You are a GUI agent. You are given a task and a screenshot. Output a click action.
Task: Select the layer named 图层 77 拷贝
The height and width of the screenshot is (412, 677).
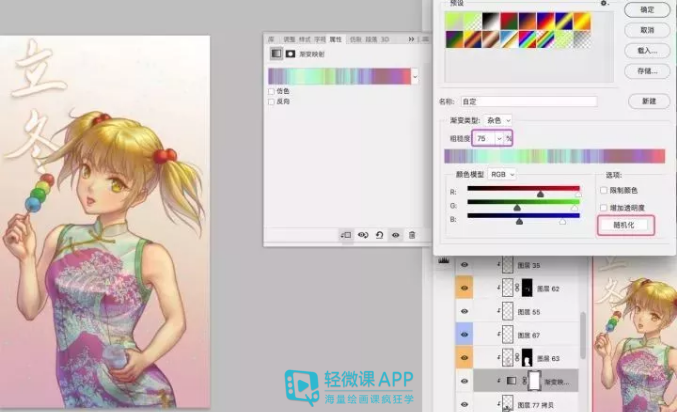(x=535, y=405)
